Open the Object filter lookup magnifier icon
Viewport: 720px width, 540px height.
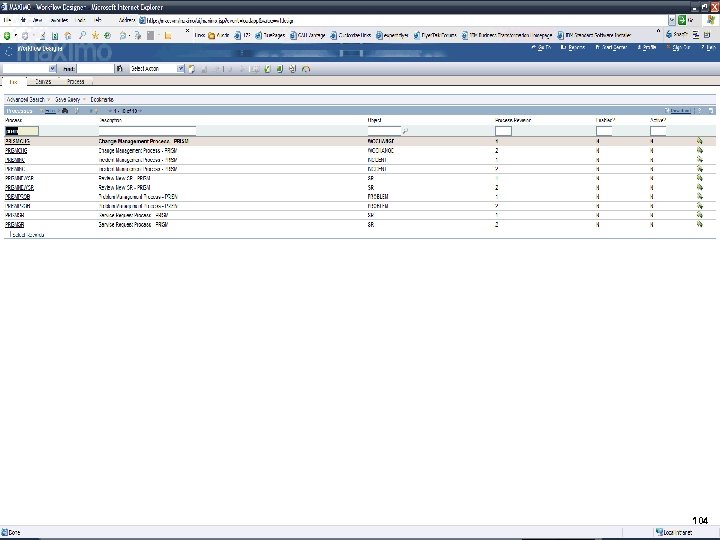[405, 131]
